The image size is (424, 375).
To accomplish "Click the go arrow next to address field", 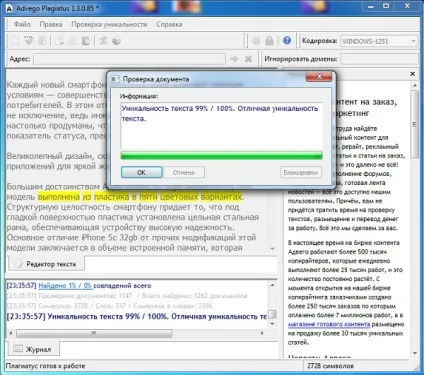I will (234, 59).
